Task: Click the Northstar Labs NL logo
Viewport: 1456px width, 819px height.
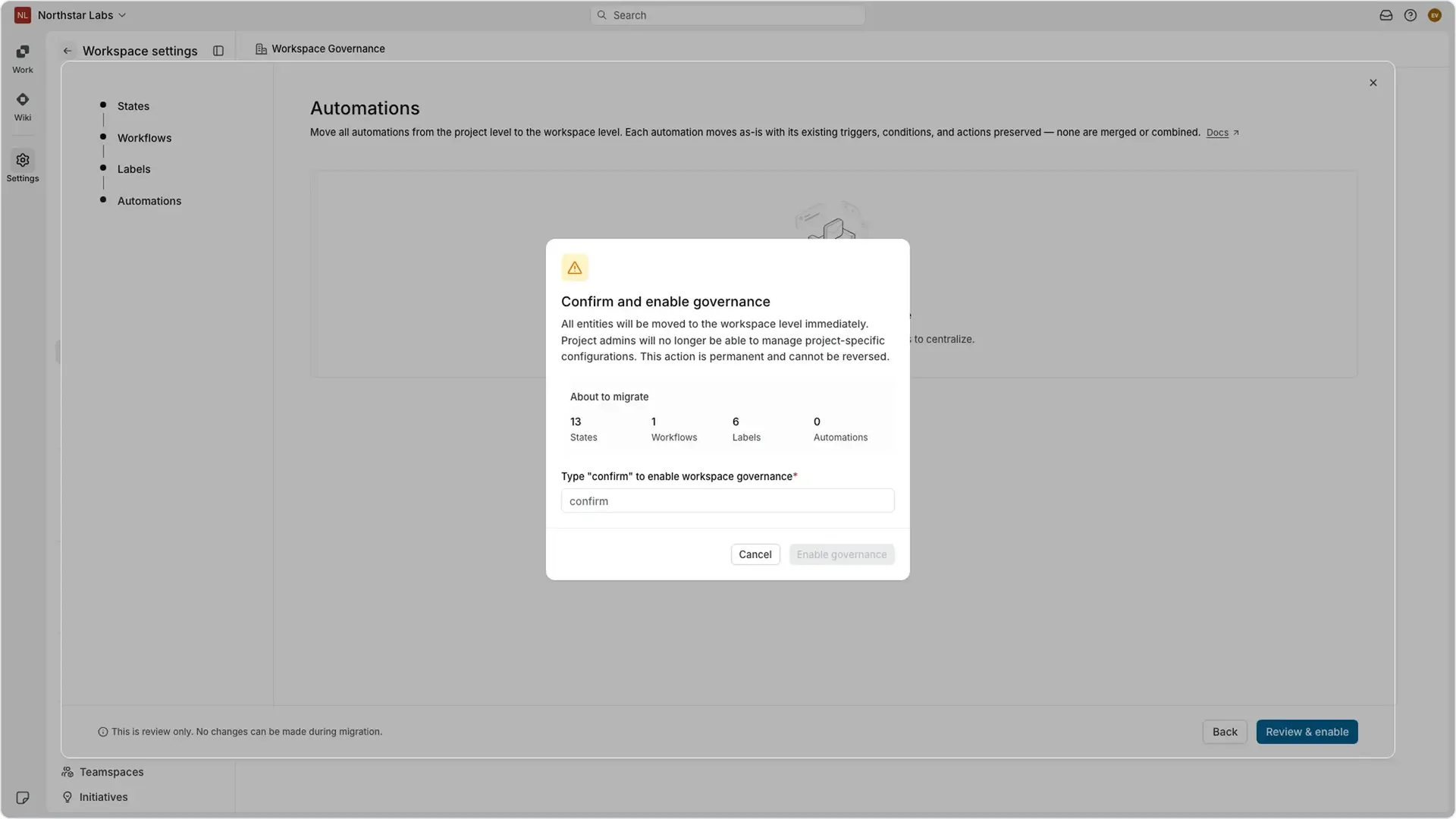Action: tap(23, 15)
